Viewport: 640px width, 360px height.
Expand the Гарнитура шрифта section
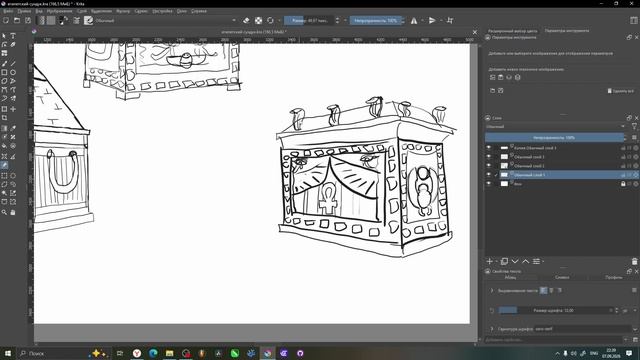[492, 329]
